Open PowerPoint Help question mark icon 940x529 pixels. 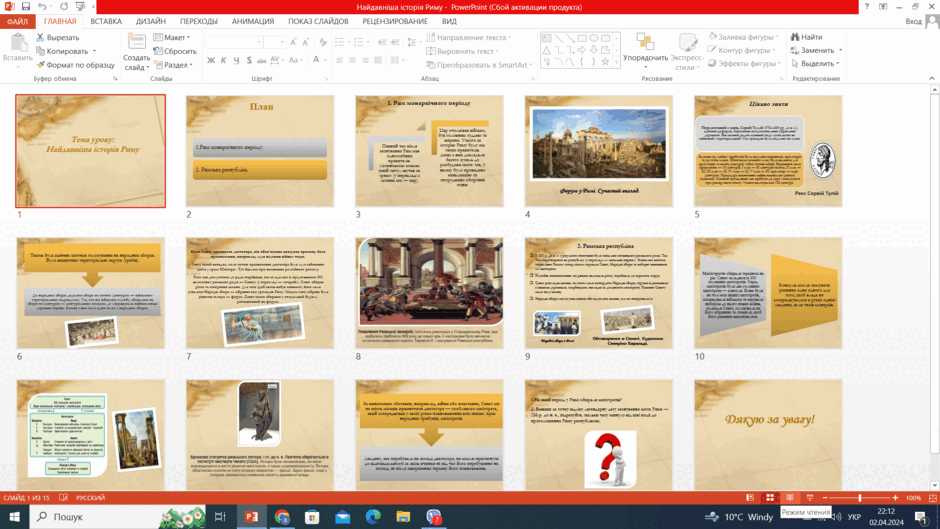866,7
